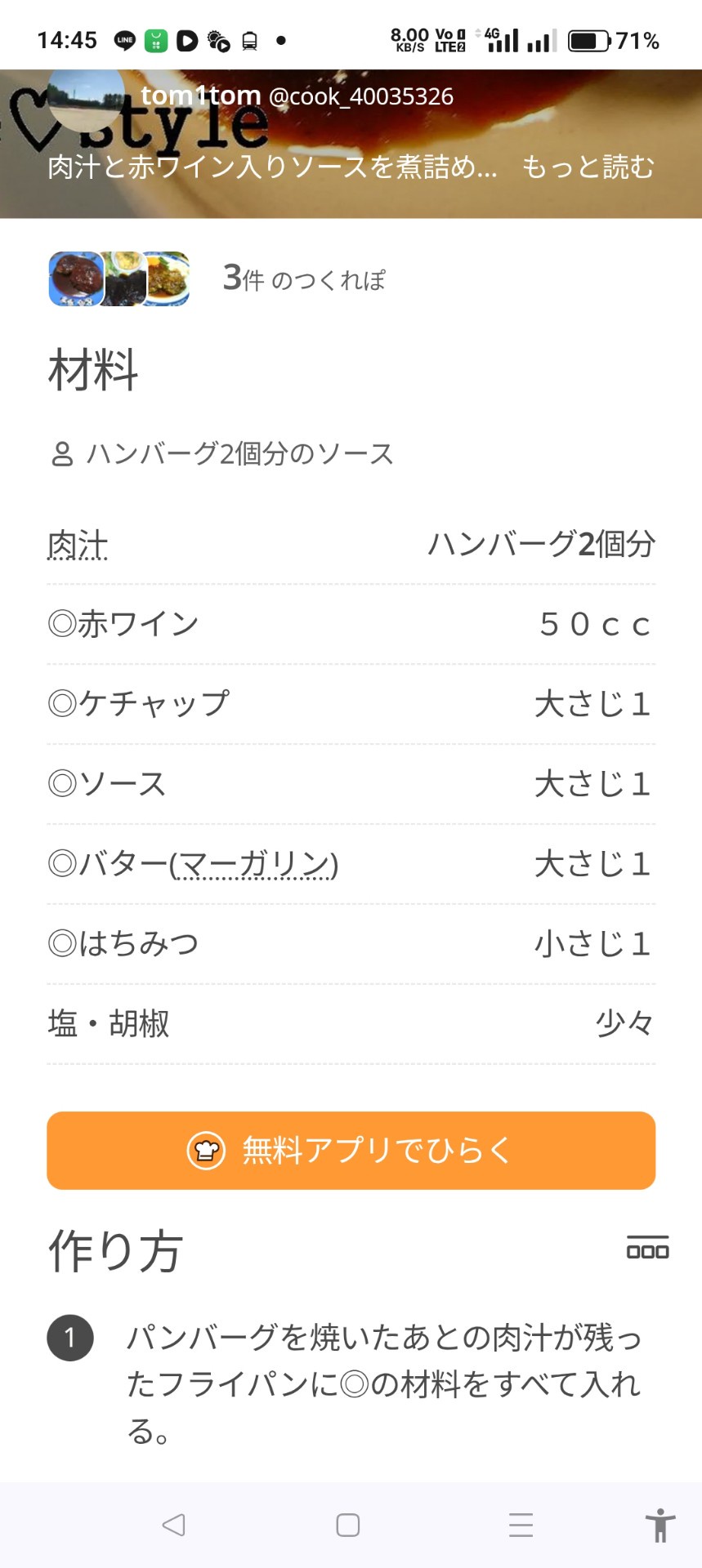
Task: Tap the battery status icon
Action: pos(588,40)
